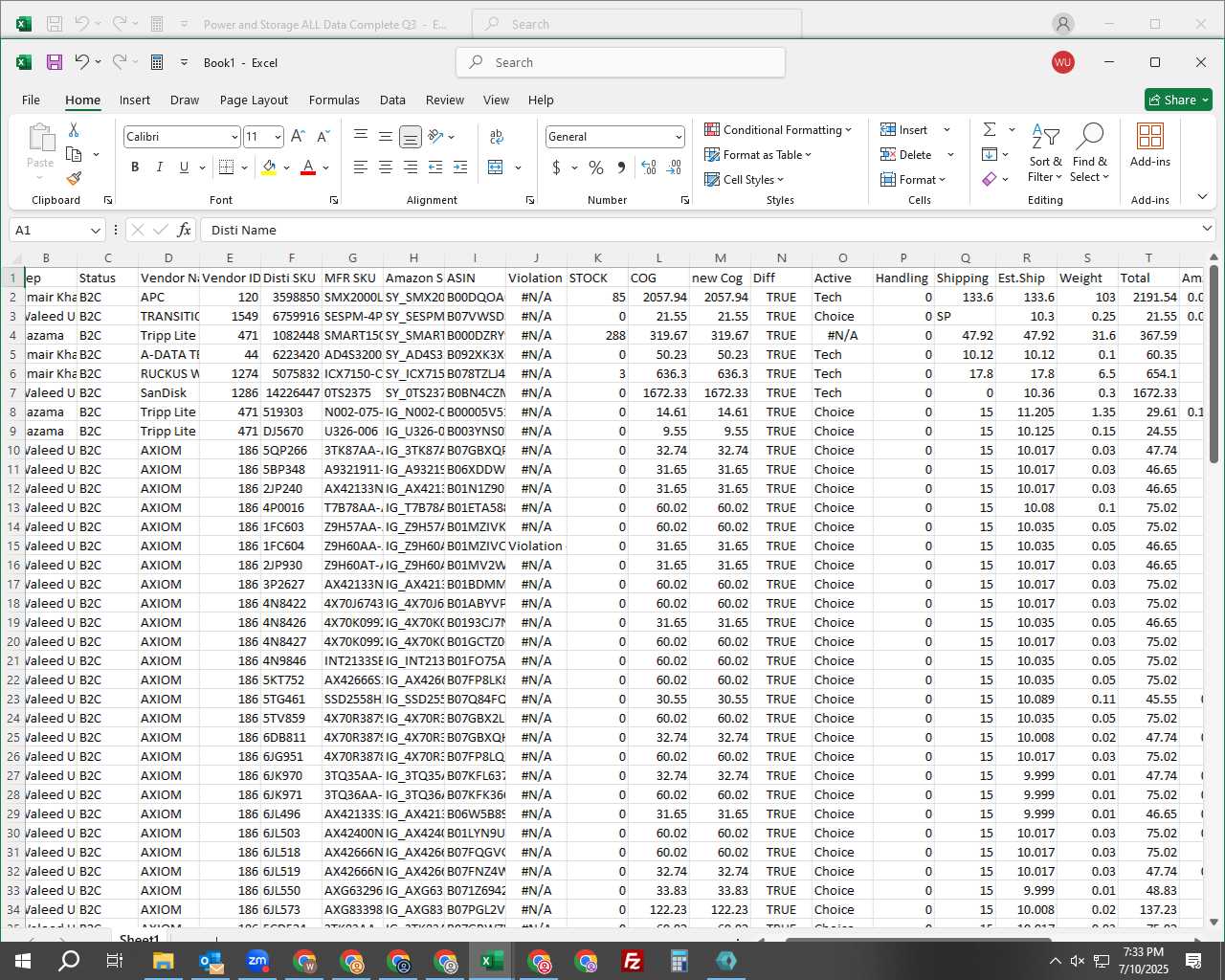Open FileZilla from the taskbar
This screenshot has height=980, width=1225.
632,961
